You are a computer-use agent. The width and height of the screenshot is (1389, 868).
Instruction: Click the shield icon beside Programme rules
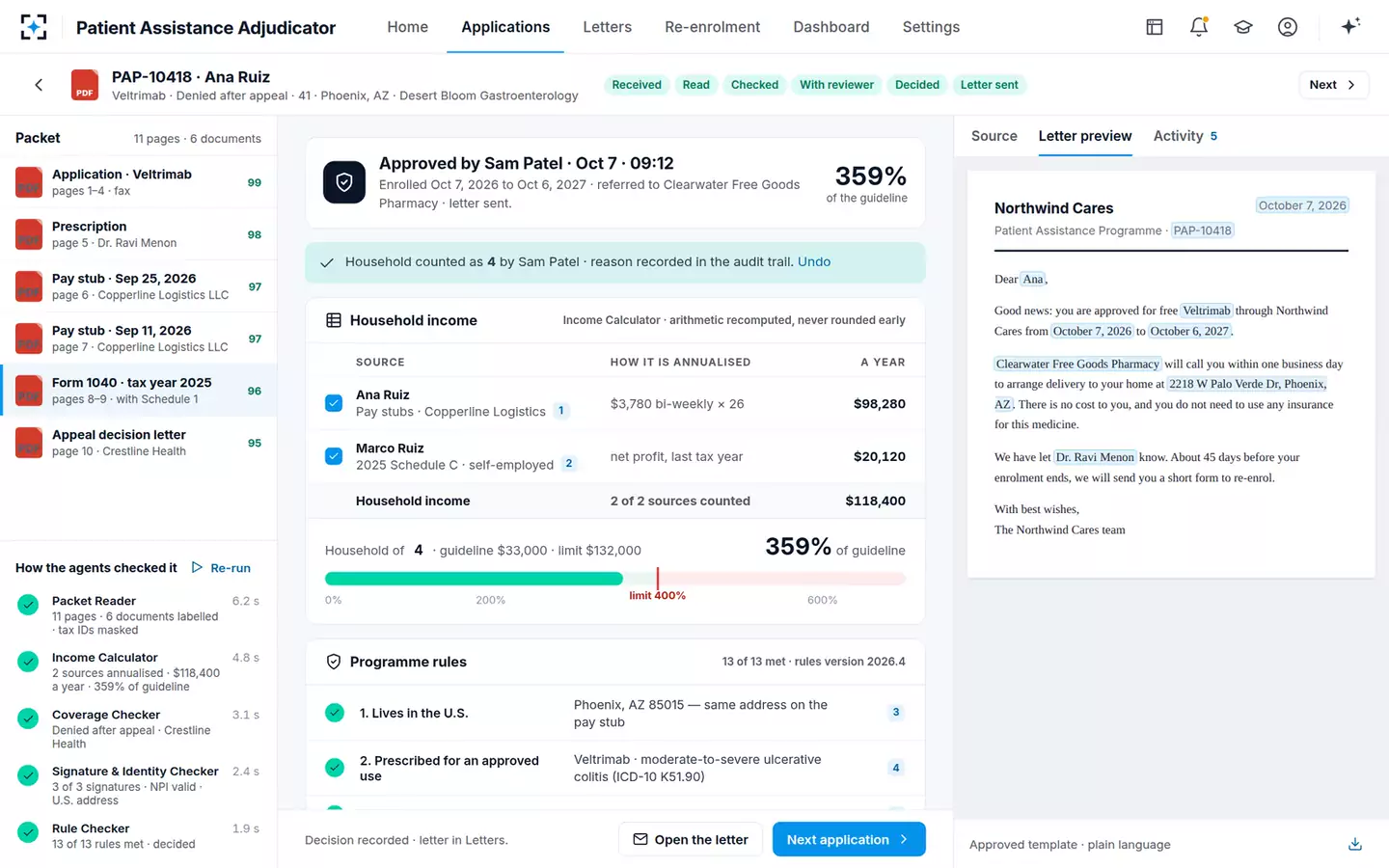pos(334,662)
